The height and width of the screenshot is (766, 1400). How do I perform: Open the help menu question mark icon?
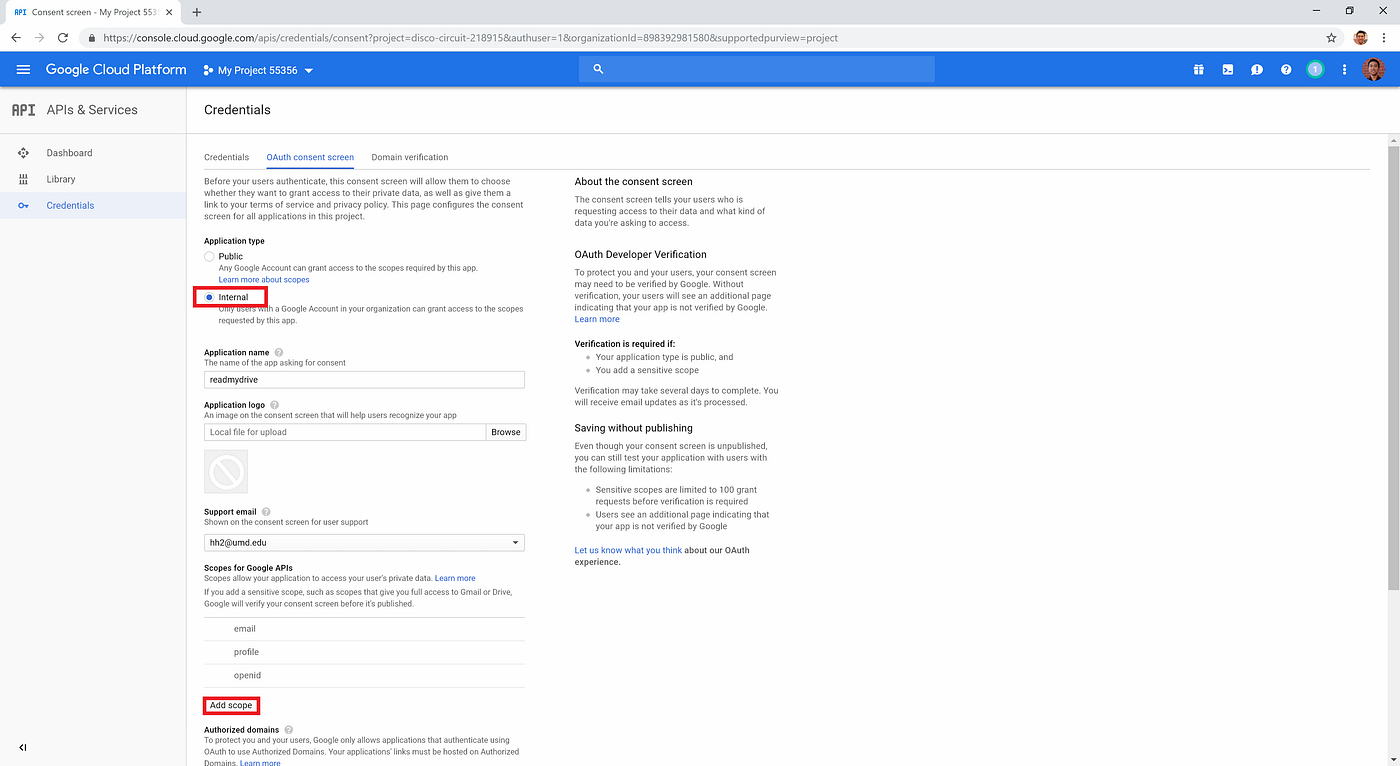[1285, 69]
